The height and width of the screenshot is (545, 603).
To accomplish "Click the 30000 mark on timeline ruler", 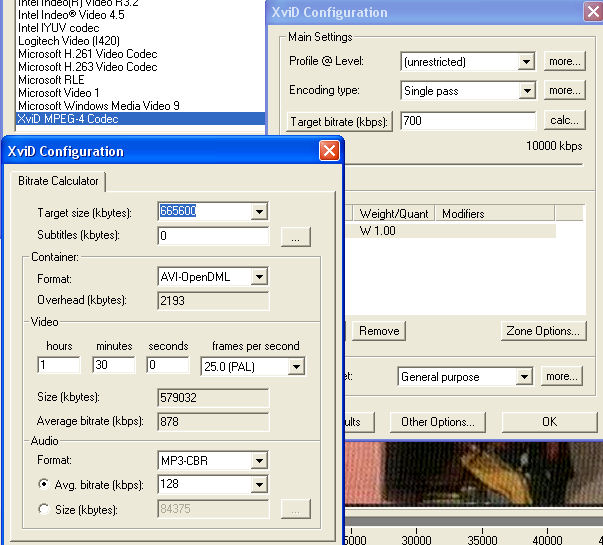I will 416,539.
